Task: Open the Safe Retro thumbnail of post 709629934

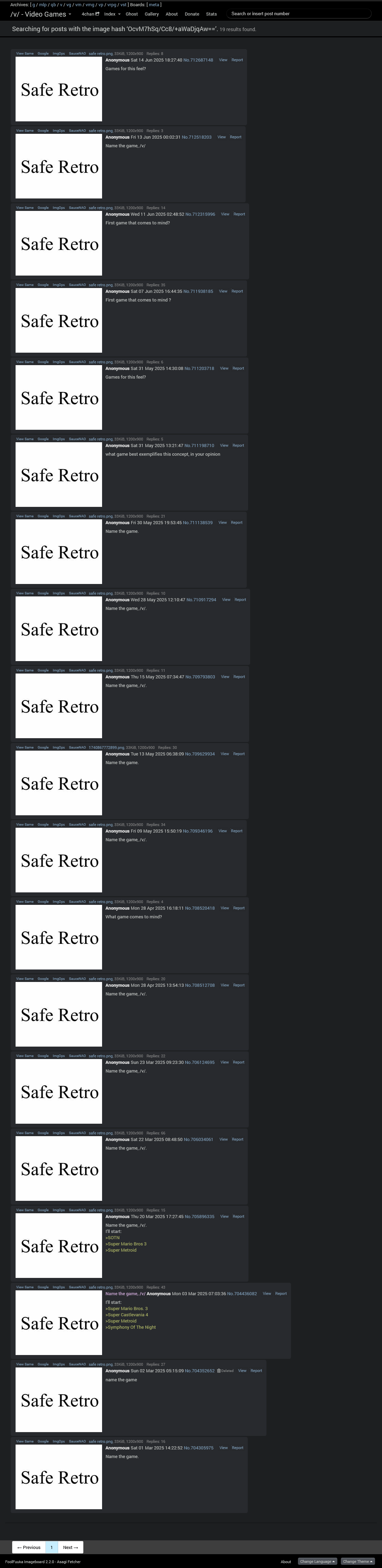Action: click(x=58, y=783)
